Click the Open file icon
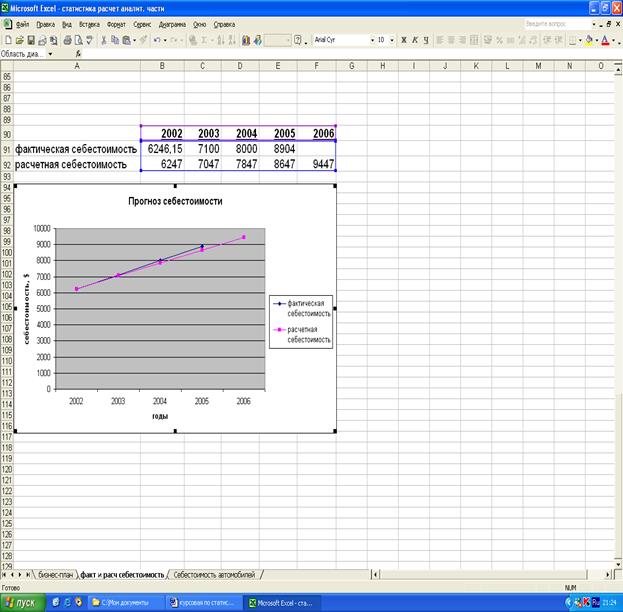623x612 pixels. [x=20, y=40]
